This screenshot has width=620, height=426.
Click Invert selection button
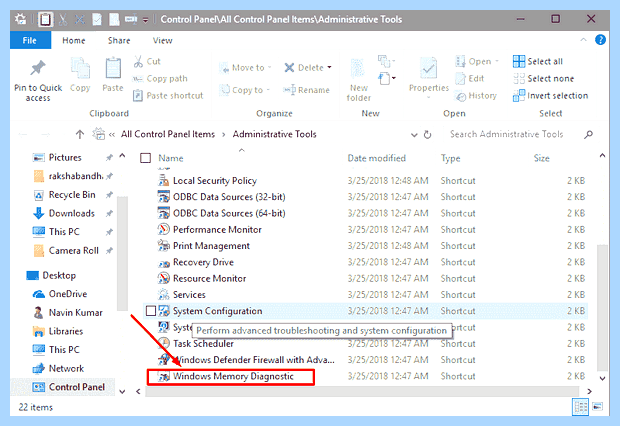point(550,96)
